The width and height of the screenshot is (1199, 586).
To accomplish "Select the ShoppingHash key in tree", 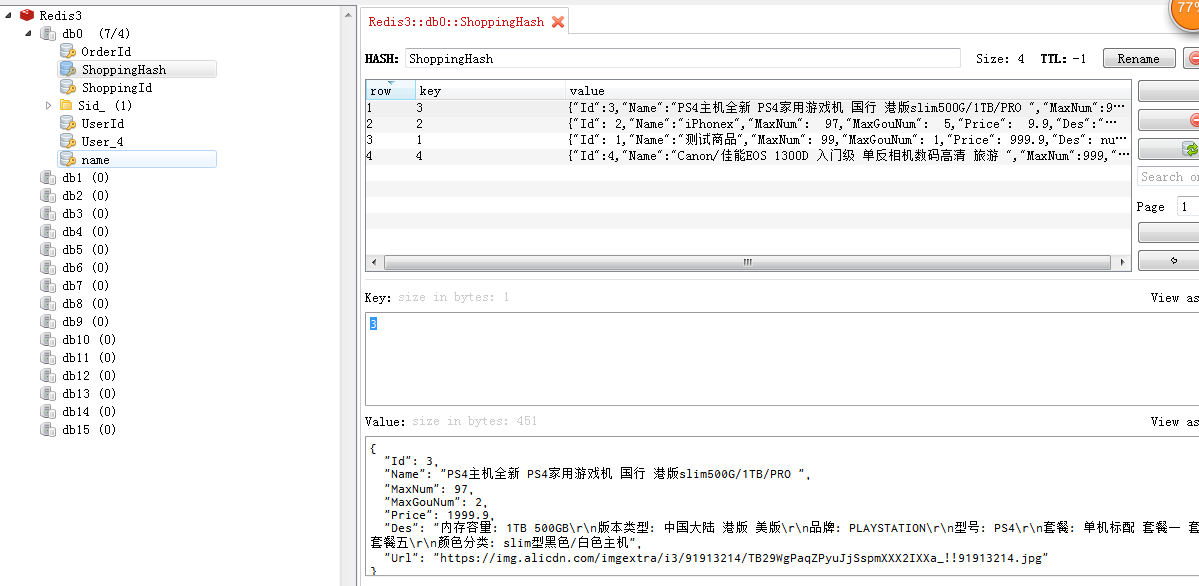I will click(137, 70).
